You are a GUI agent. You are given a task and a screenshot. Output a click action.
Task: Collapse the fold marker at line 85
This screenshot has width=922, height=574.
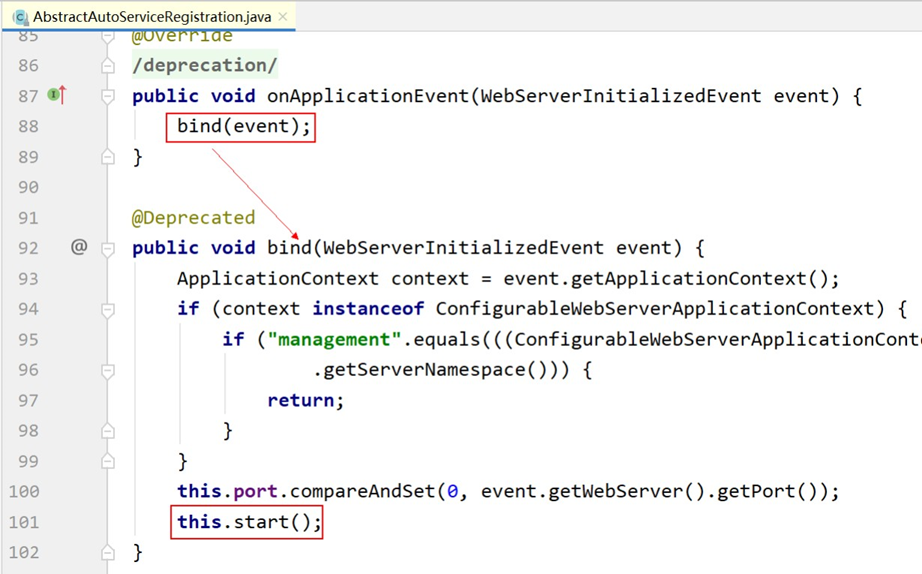108,36
